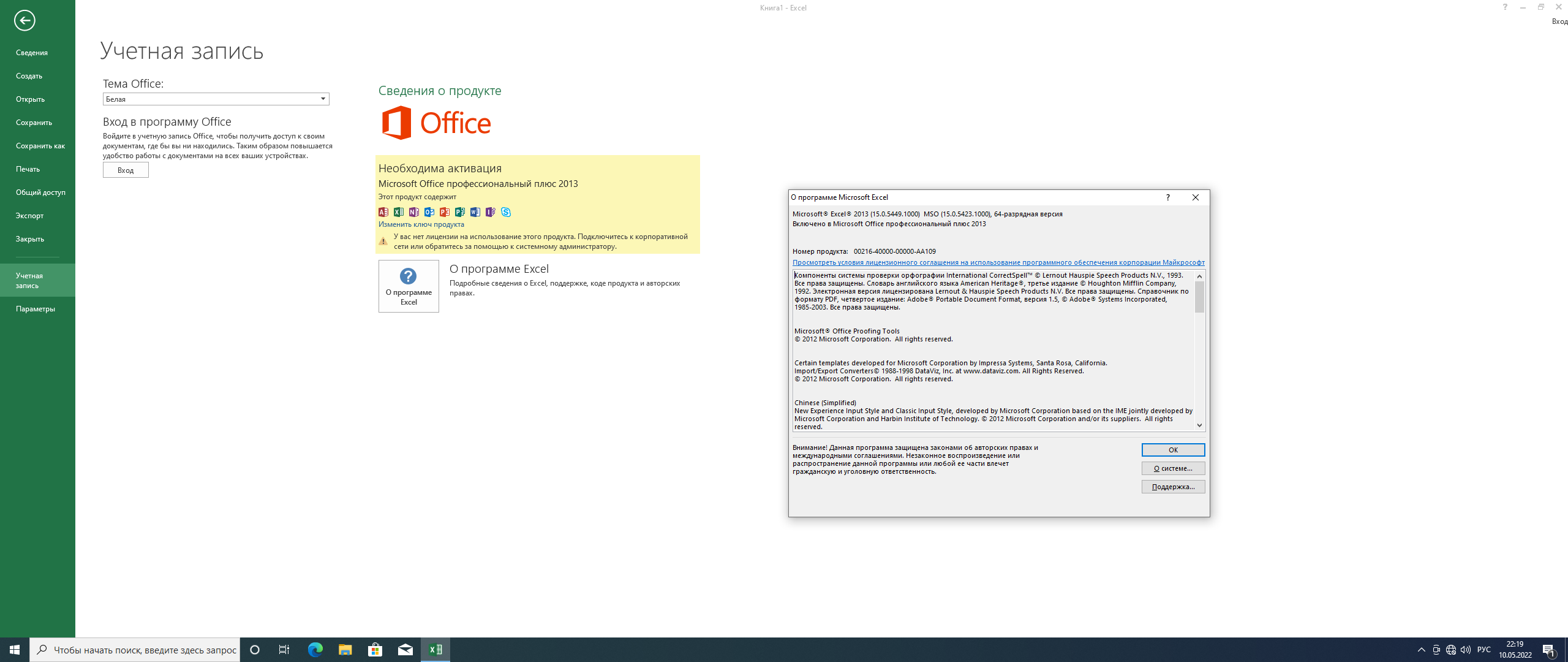This screenshot has width=1568, height=662.
Task: Click the PowerPoint product icon
Action: coord(445,212)
